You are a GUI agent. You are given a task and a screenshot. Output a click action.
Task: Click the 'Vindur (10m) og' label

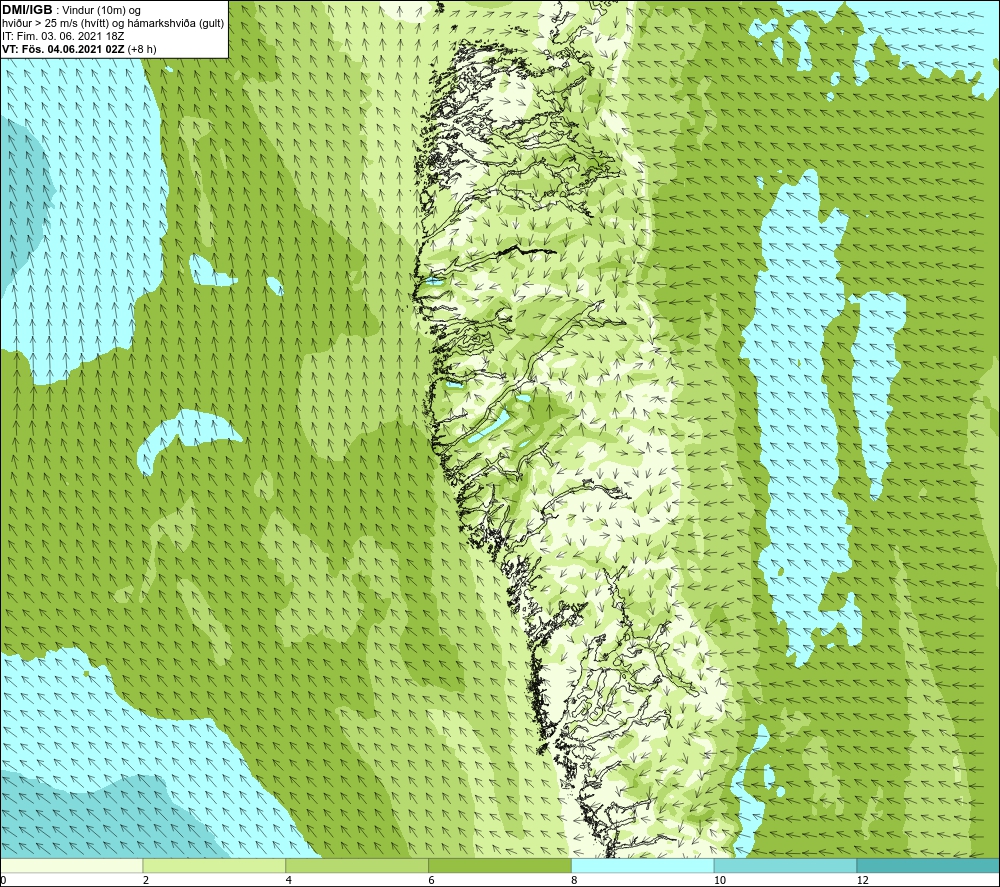[x=102, y=11]
